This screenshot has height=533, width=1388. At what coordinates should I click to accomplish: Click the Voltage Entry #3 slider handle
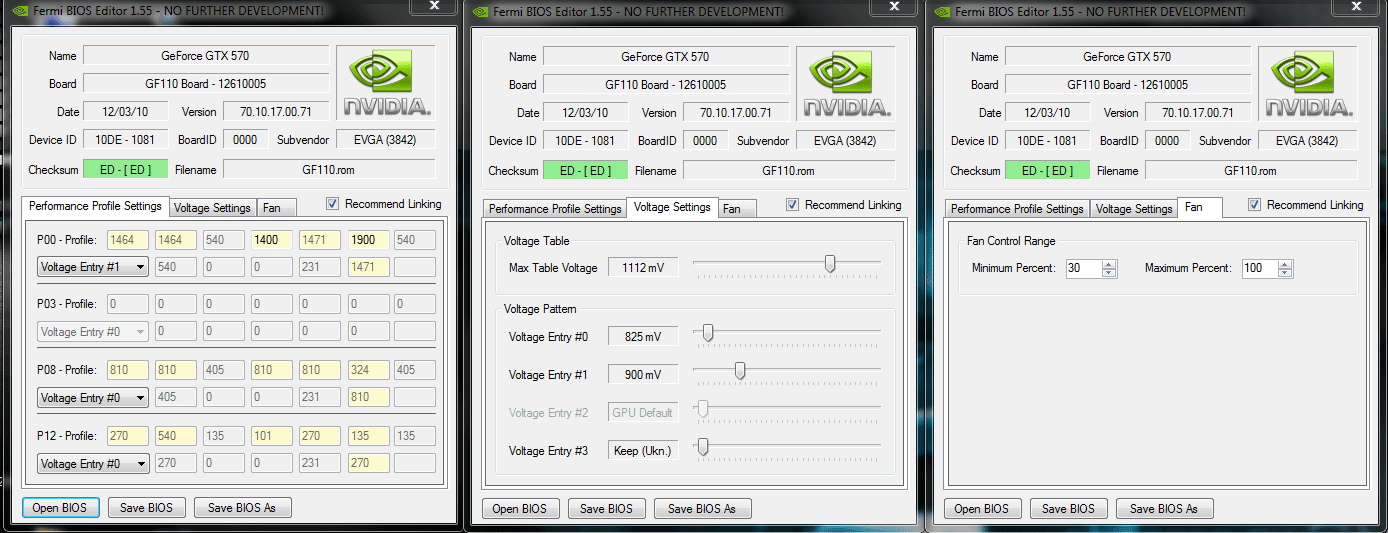click(703, 447)
